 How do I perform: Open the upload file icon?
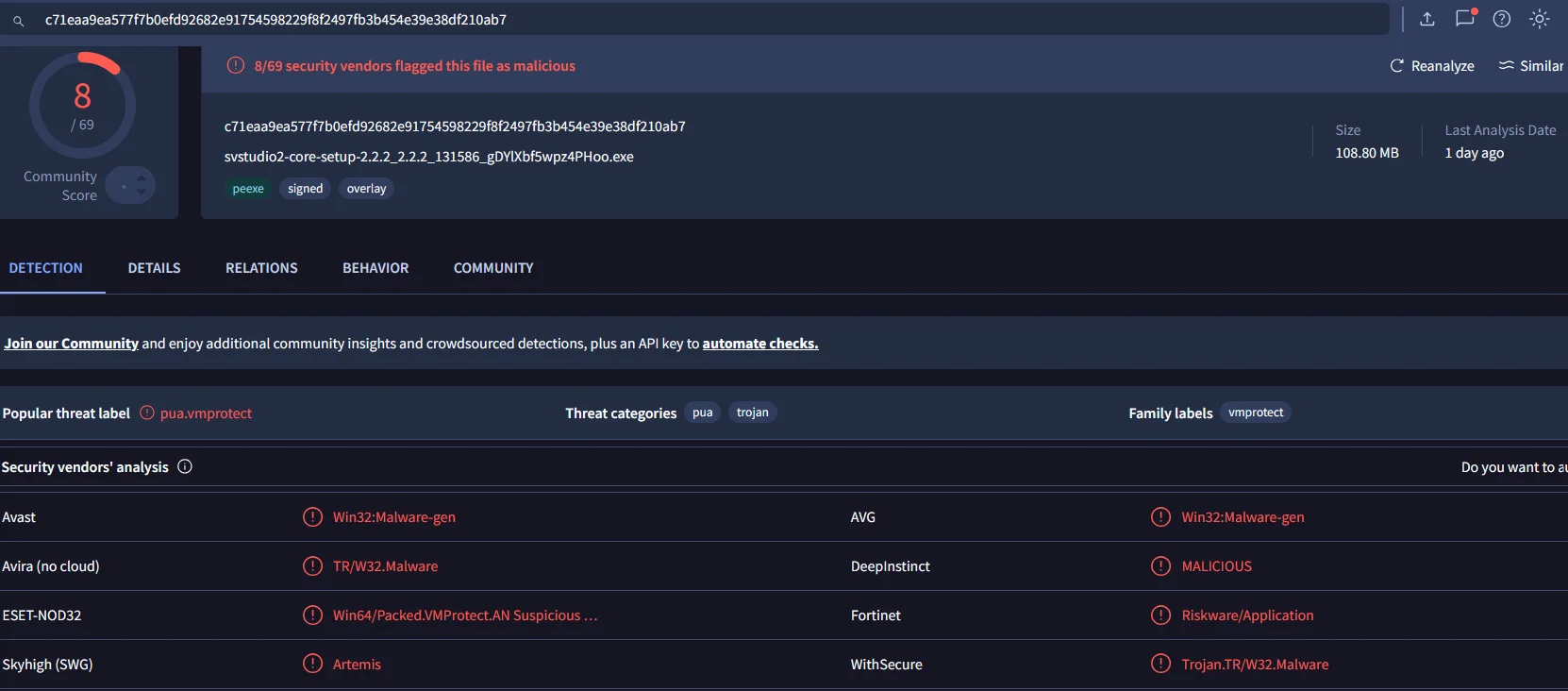point(1427,19)
